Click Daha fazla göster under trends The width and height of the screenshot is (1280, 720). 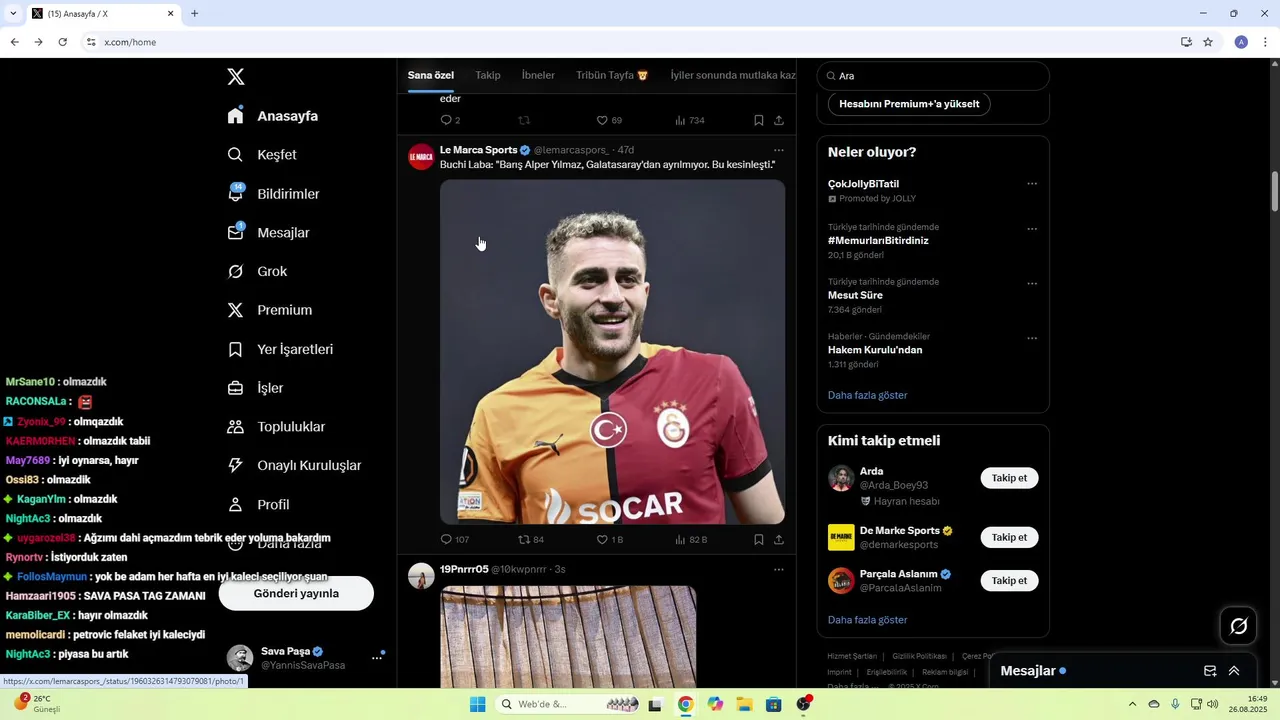[867, 395]
